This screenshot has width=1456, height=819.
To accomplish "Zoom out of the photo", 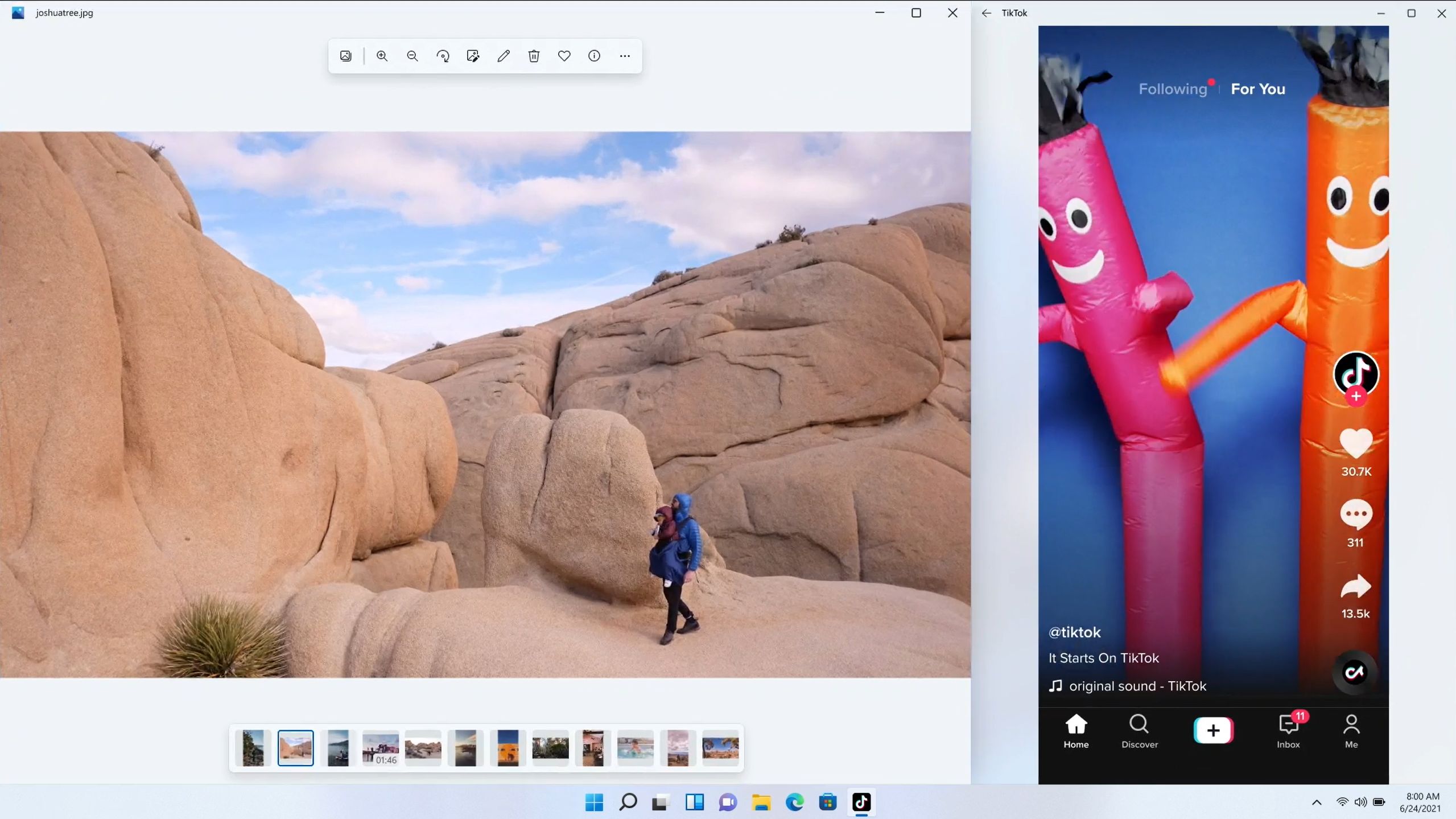I will coord(412,56).
